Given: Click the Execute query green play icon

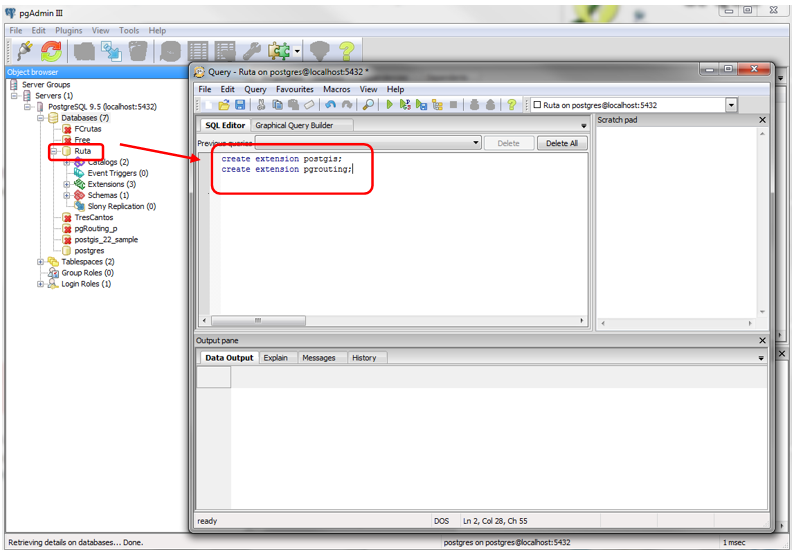Looking at the screenshot, I should [x=390, y=105].
